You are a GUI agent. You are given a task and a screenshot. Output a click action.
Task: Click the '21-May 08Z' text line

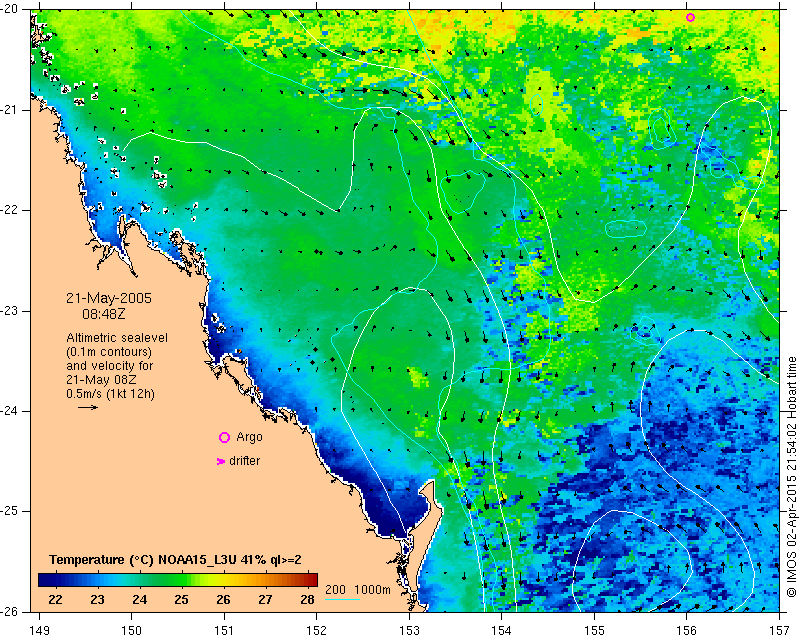[101, 380]
